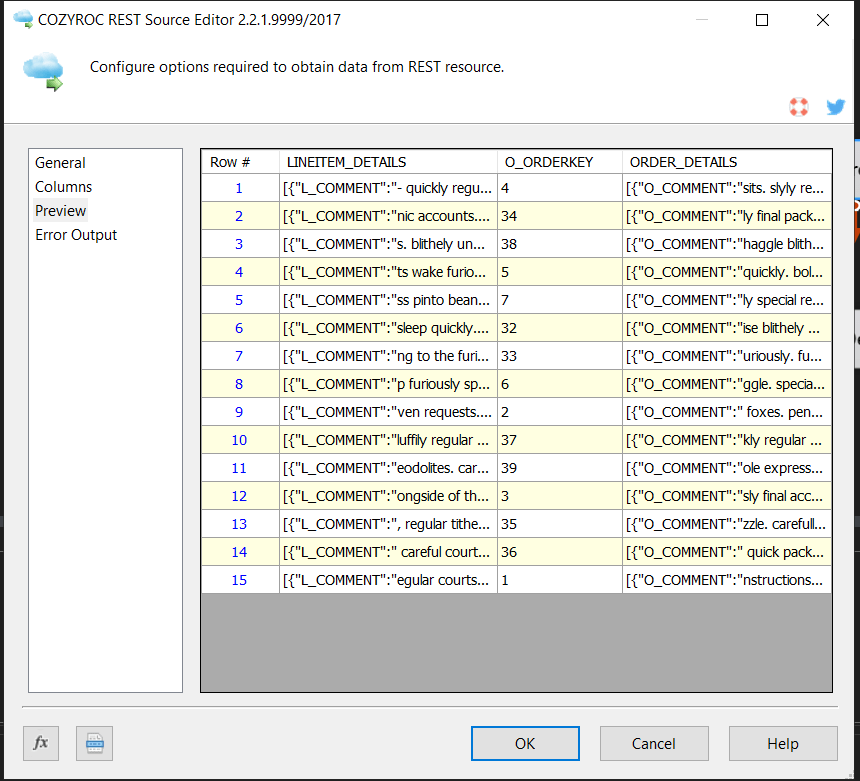860x781 pixels.
Task: Click L_COMMENT cell starting "- quickly regu"
Action: point(388,188)
